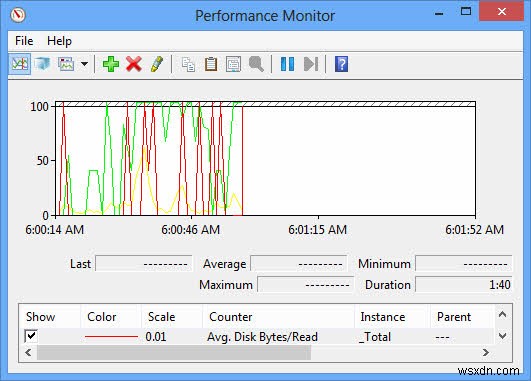Viewport: 531px width, 381px height.
Task: Click the _Total instance cell
Action: click(x=375, y=337)
